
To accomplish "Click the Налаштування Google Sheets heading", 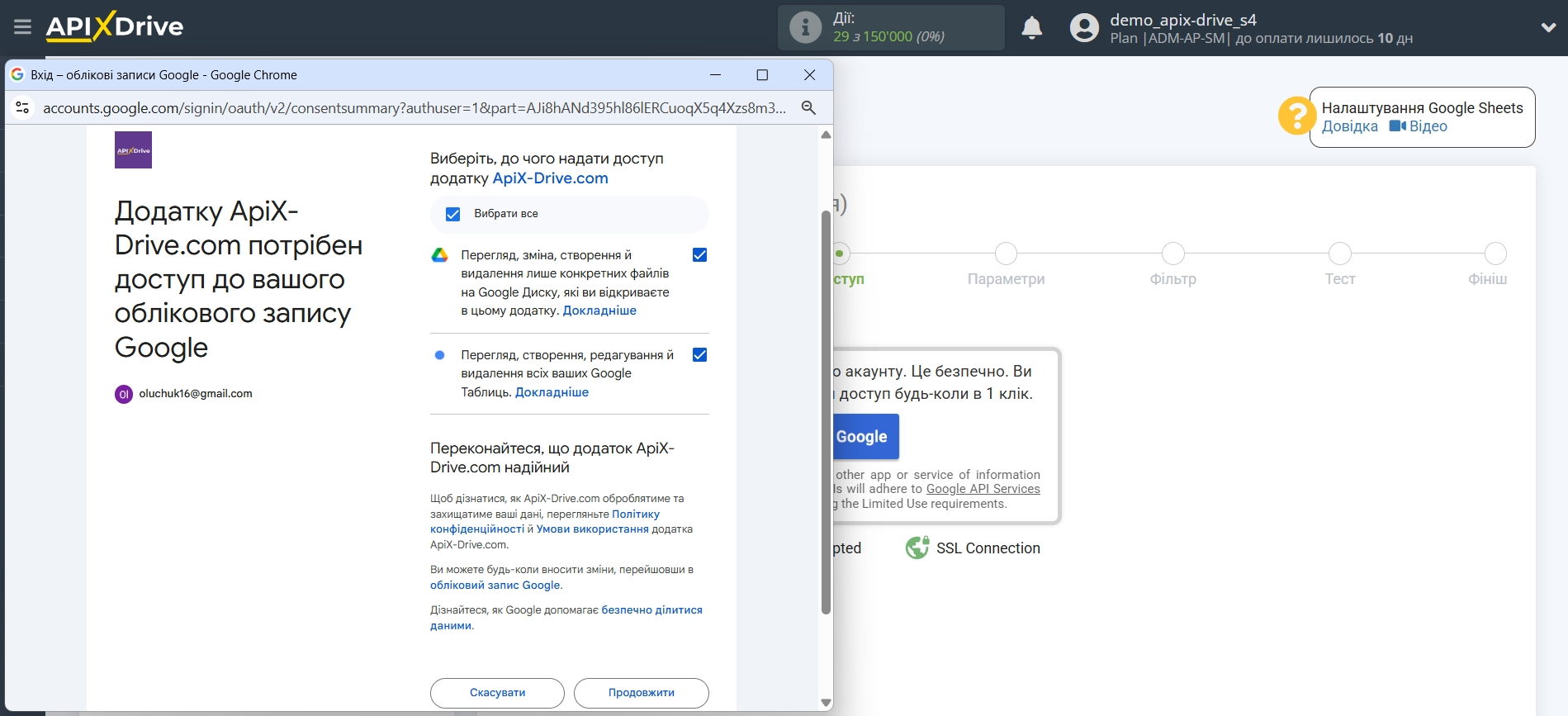I will pyautogui.click(x=1422, y=108).
